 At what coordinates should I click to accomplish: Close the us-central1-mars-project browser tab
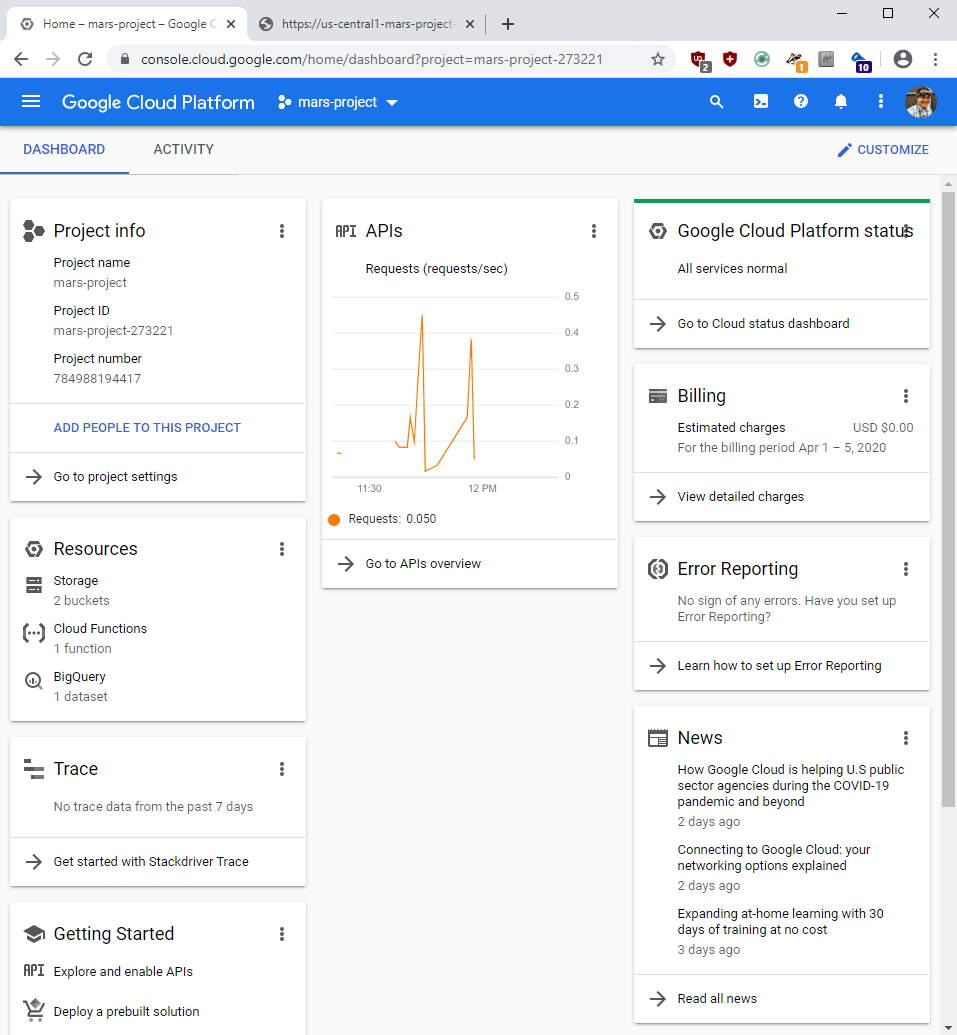(x=470, y=24)
